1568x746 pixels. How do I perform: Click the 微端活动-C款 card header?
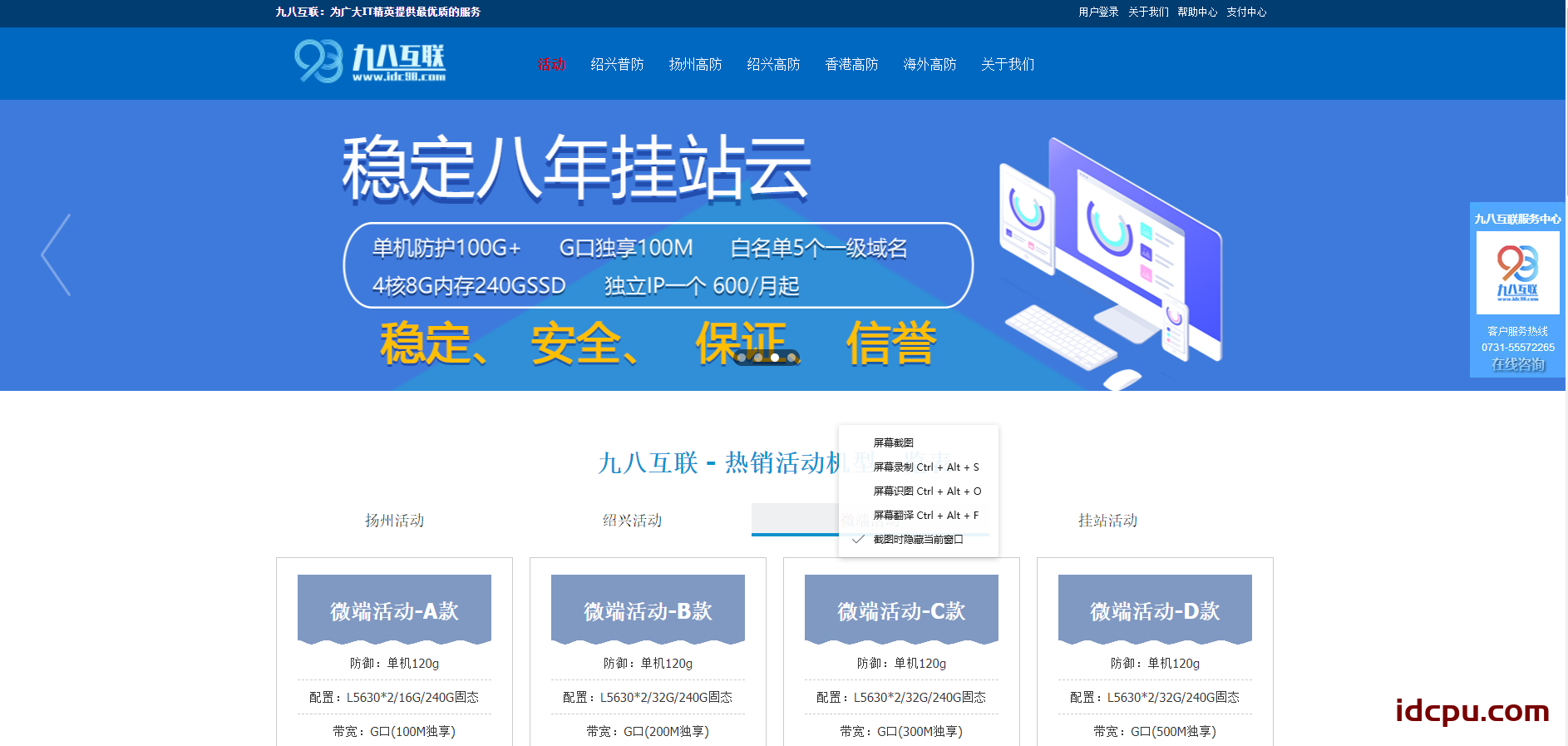[x=901, y=610]
